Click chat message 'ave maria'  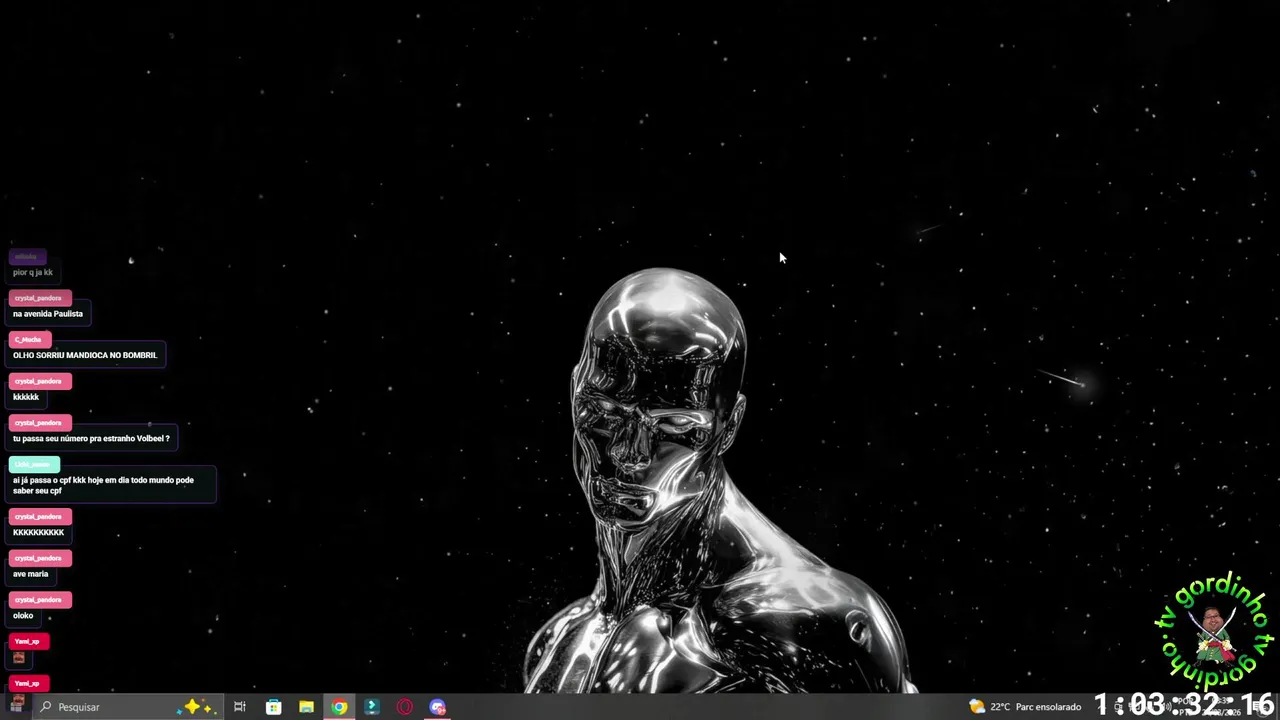click(x=30, y=574)
